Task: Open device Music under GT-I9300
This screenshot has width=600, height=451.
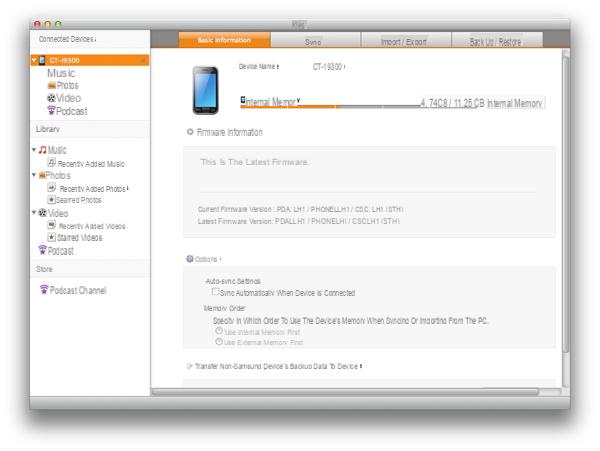Action: pos(61,73)
